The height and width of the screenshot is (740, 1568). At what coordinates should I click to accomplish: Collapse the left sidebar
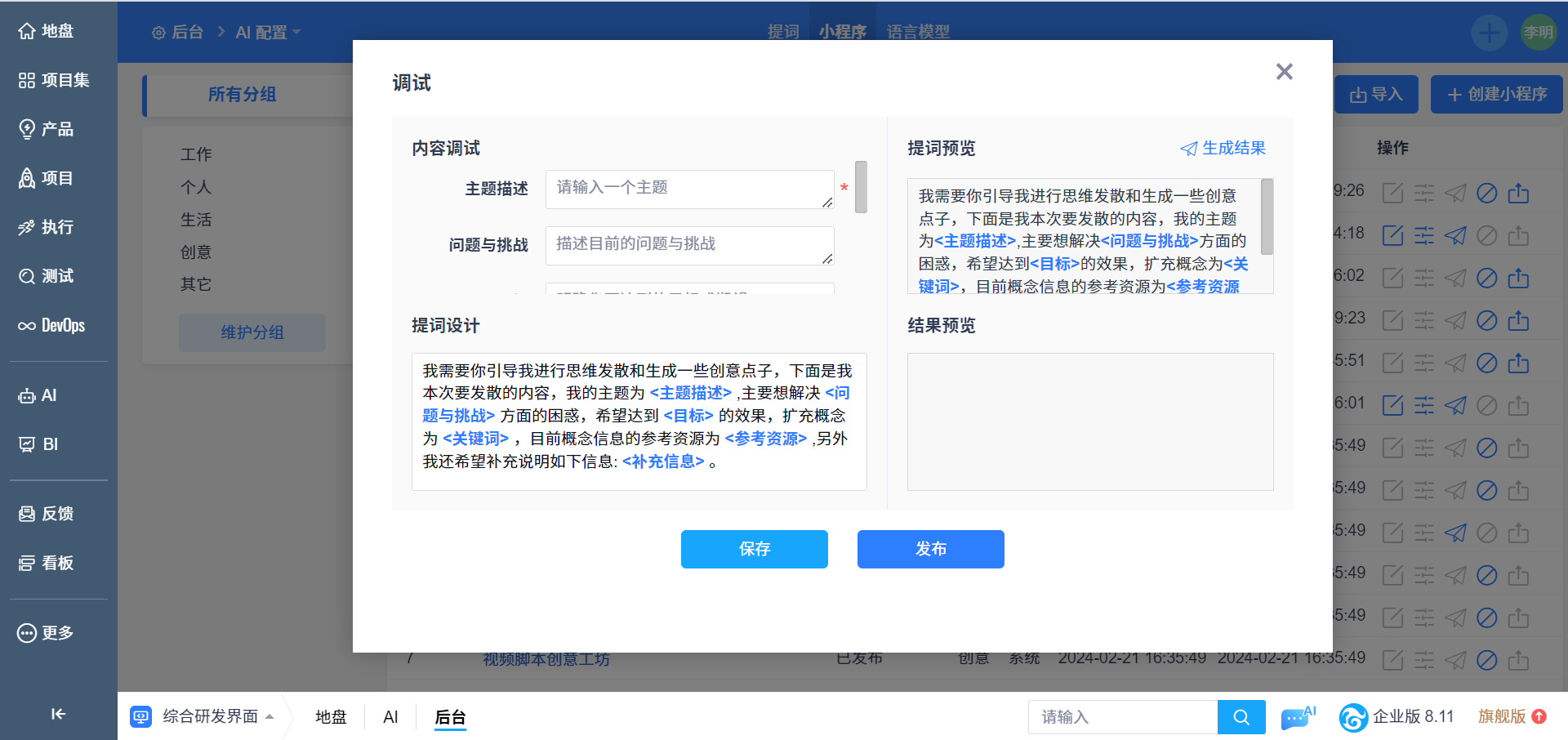point(58,714)
